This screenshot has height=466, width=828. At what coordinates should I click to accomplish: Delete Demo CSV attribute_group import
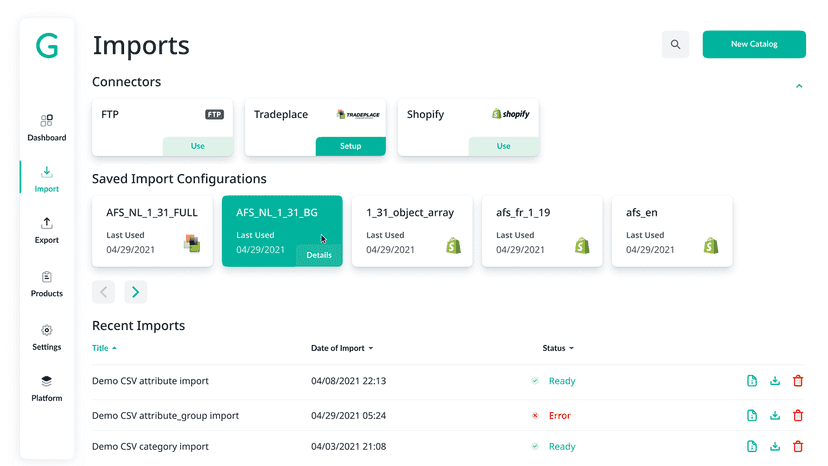click(798, 416)
